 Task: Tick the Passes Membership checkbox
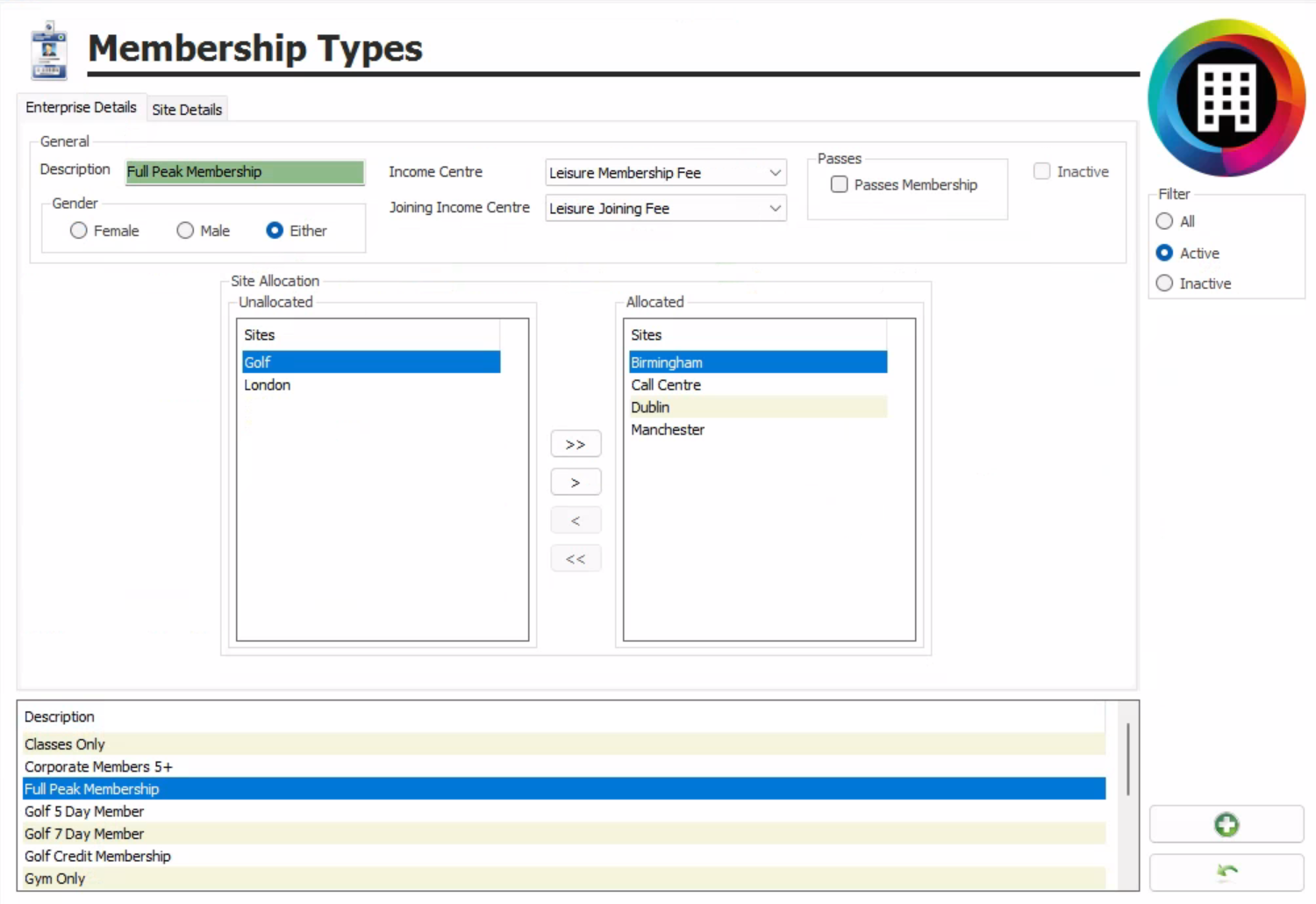(x=840, y=184)
